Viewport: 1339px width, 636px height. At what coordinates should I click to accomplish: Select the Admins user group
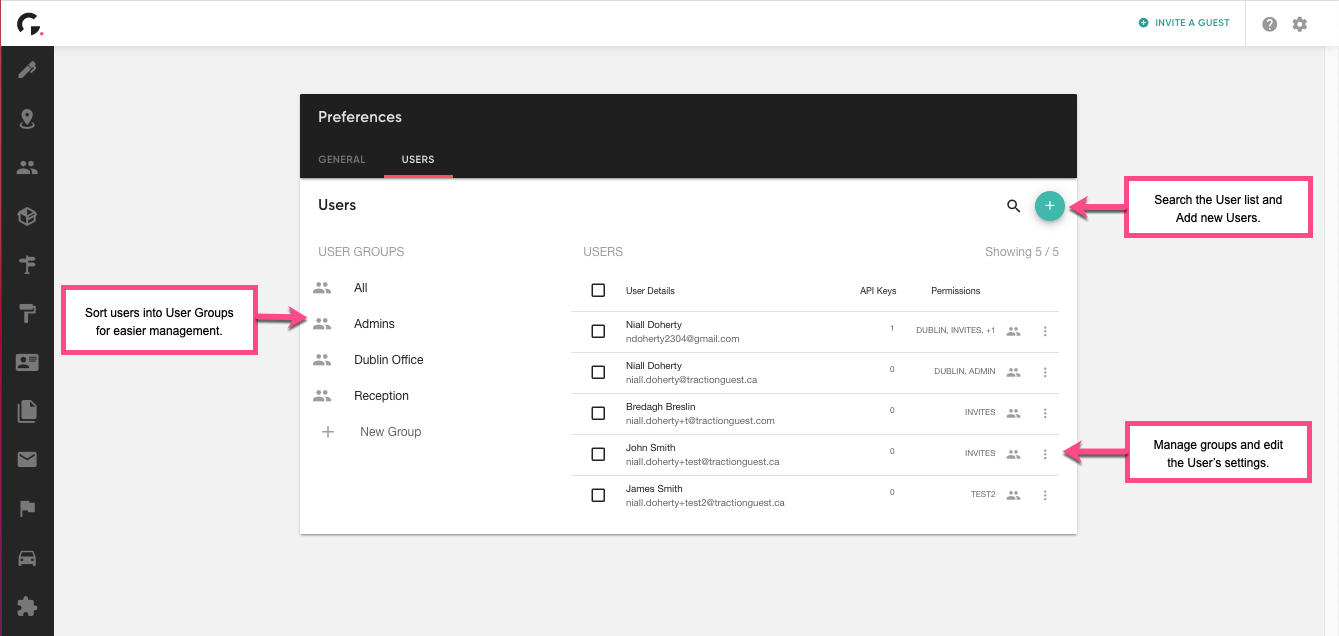(374, 323)
